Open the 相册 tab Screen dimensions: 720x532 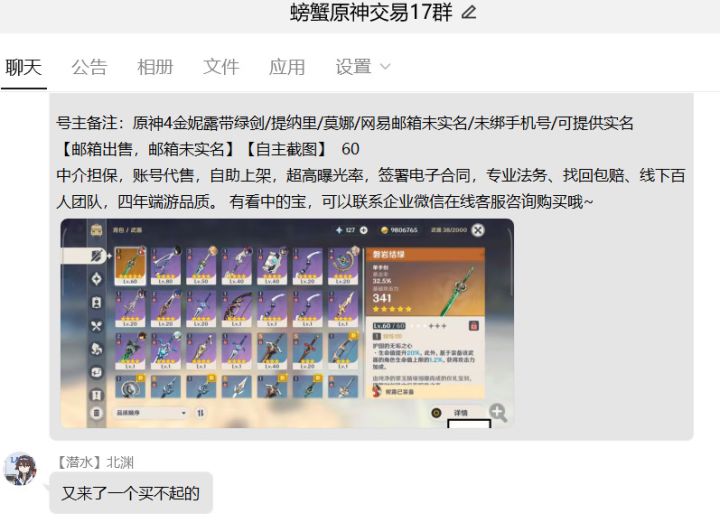[x=155, y=67]
